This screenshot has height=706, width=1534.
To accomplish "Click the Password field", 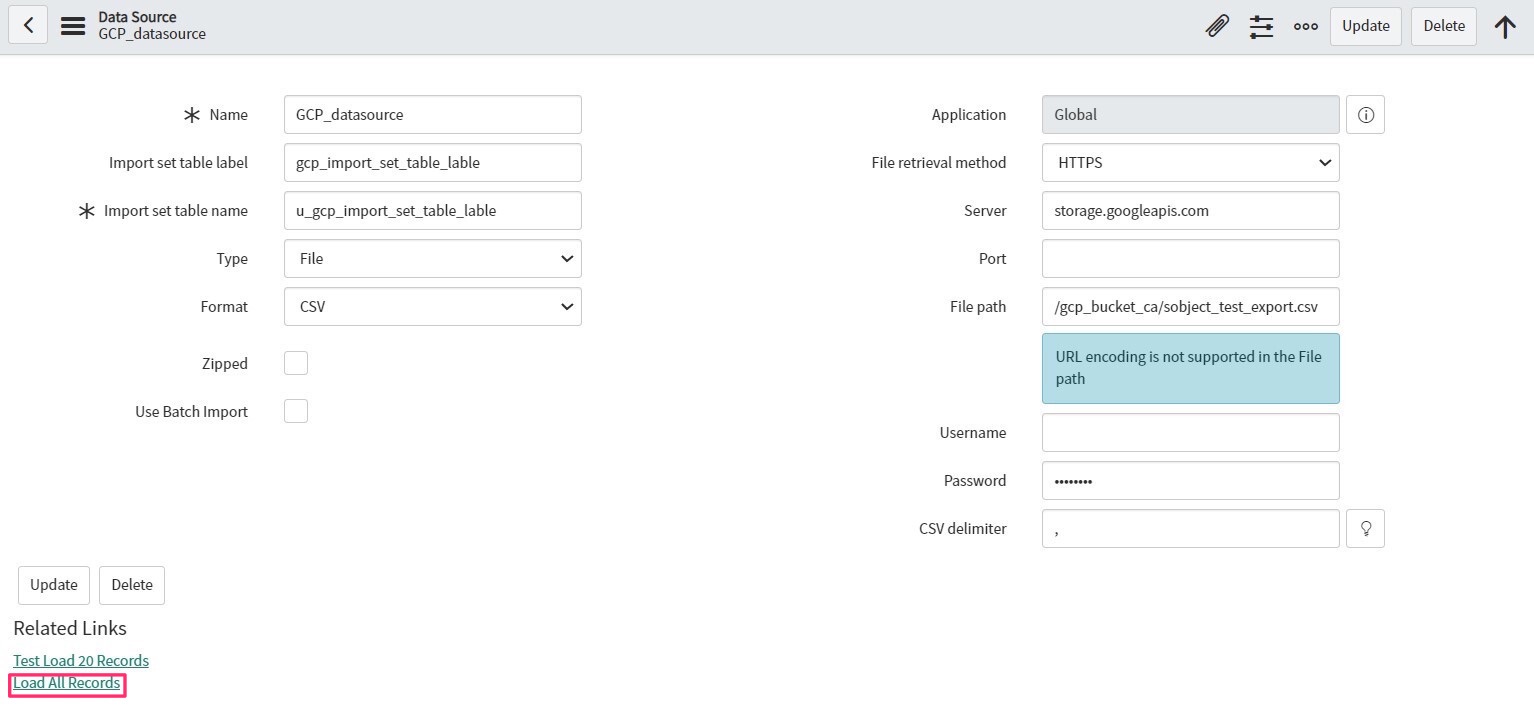I will pyautogui.click(x=1190, y=480).
